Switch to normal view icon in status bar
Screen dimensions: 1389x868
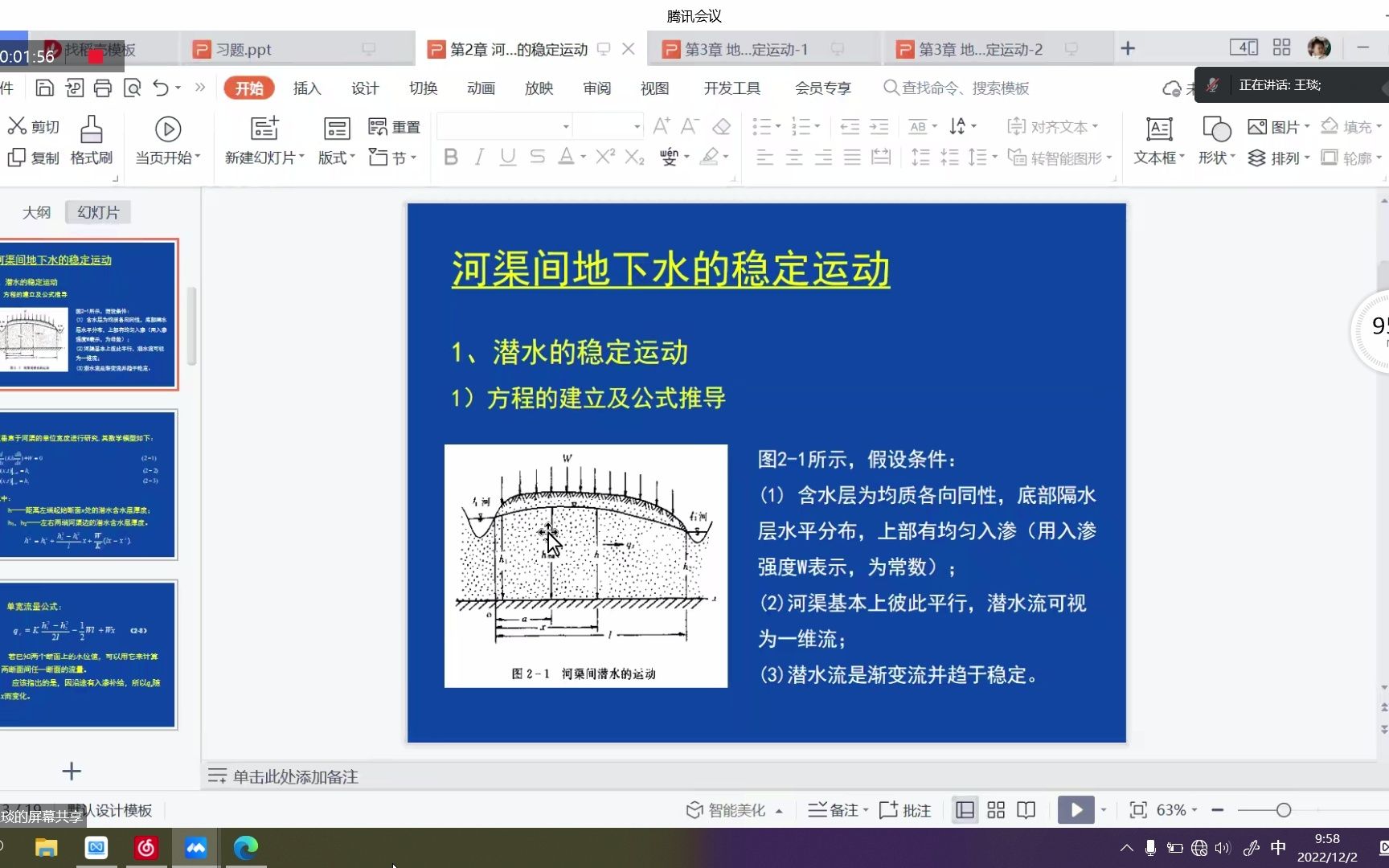click(x=965, y=810)
